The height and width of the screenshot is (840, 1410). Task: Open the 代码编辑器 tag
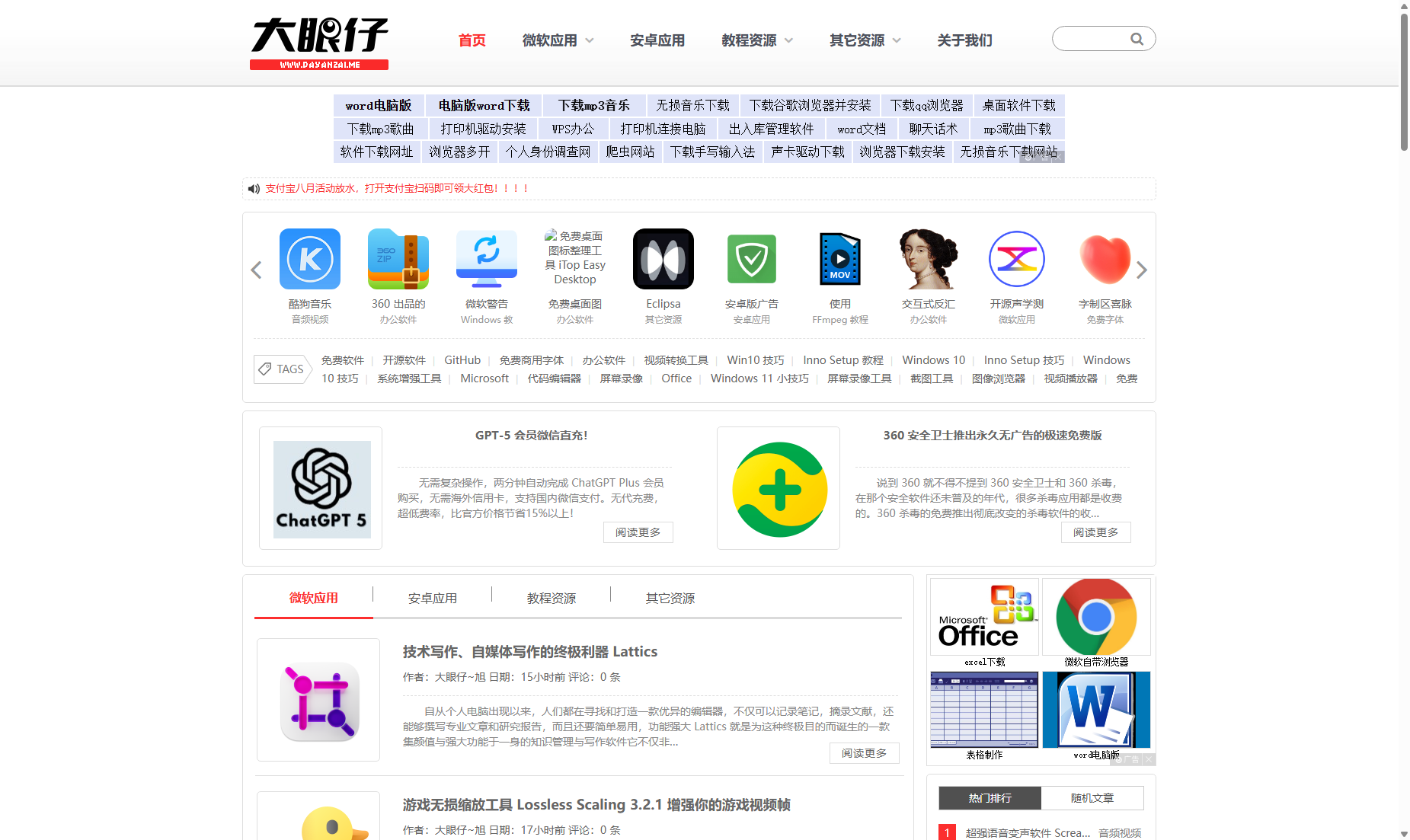click(x=555, y=378)
